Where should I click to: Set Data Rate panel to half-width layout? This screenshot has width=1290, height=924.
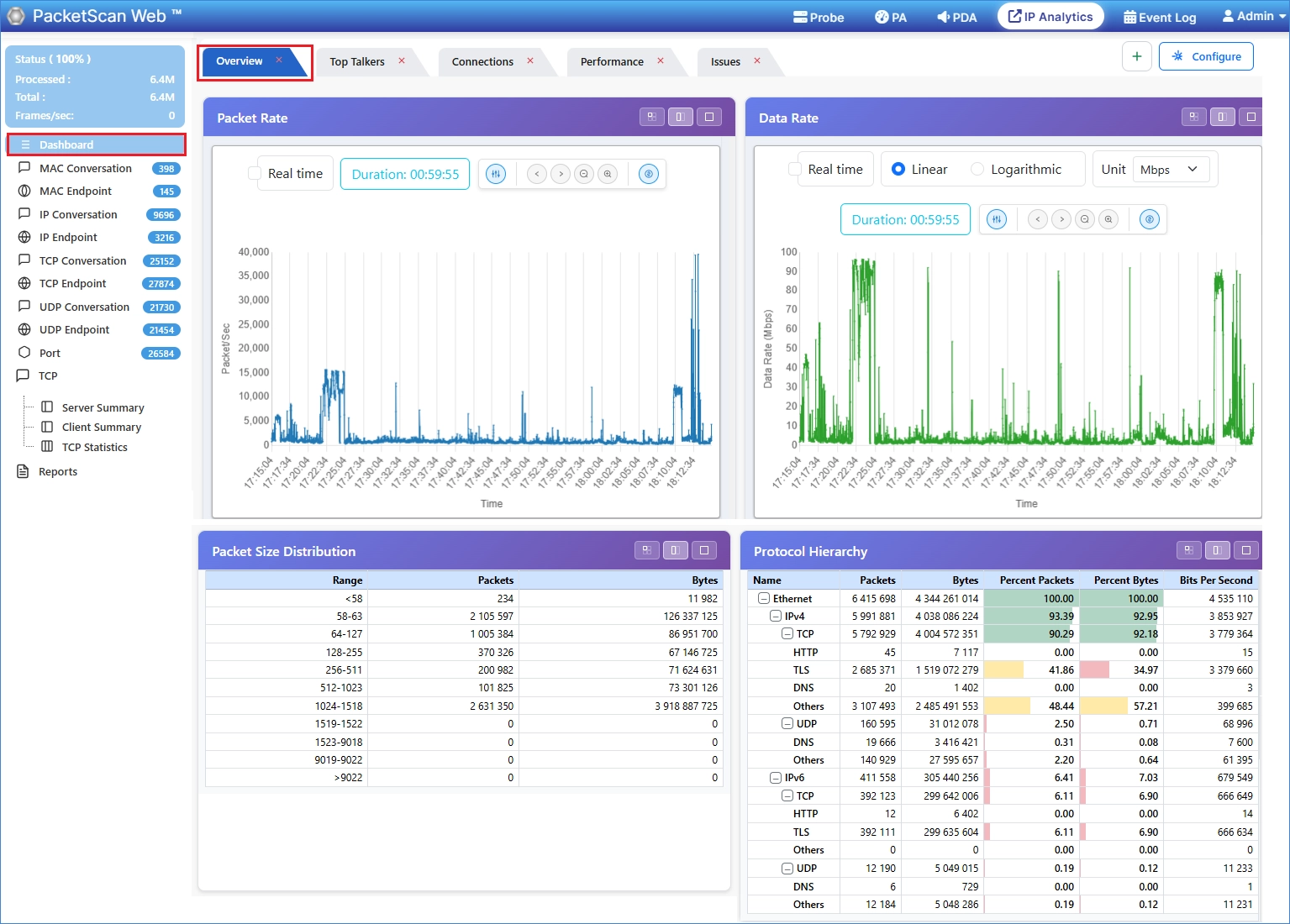[1223, 117]
